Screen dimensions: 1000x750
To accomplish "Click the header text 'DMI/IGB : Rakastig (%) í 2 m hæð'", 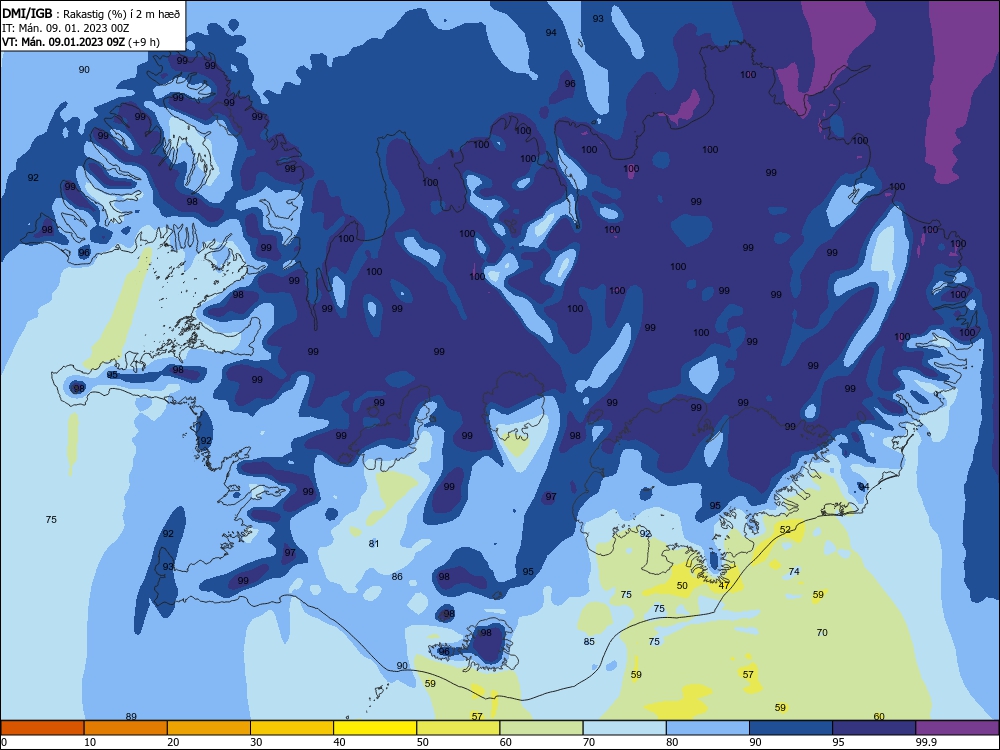I will 91,13.
